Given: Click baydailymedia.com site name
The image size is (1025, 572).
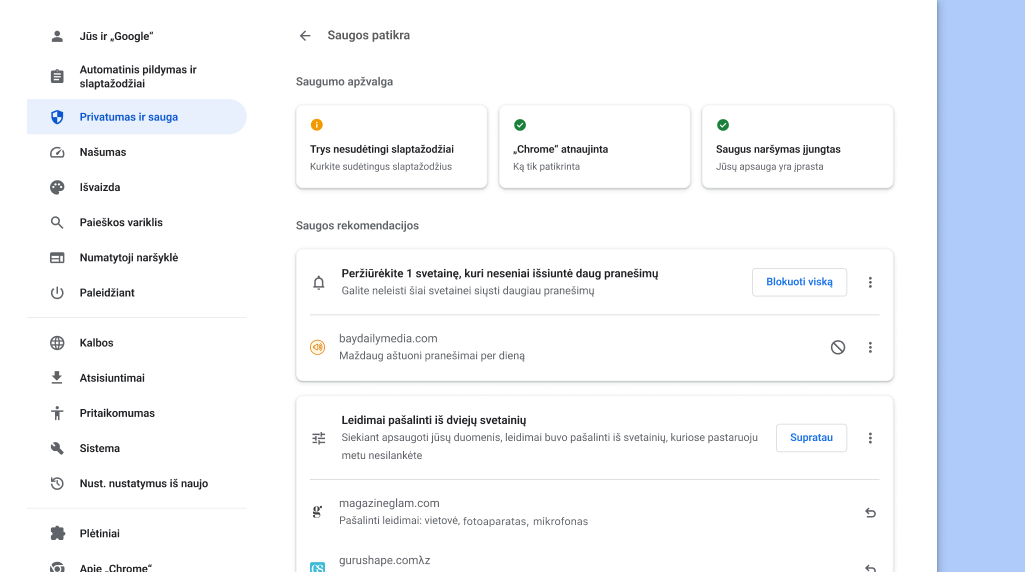Looking at the screenshot, I should click(388, 339).
